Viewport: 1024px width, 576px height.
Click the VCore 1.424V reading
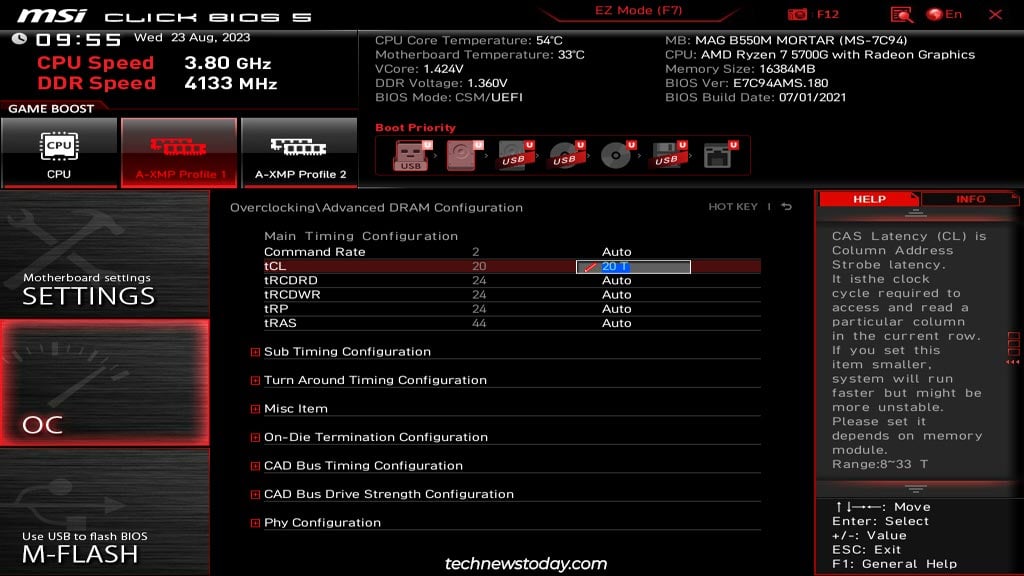click(x=419, y=69)
